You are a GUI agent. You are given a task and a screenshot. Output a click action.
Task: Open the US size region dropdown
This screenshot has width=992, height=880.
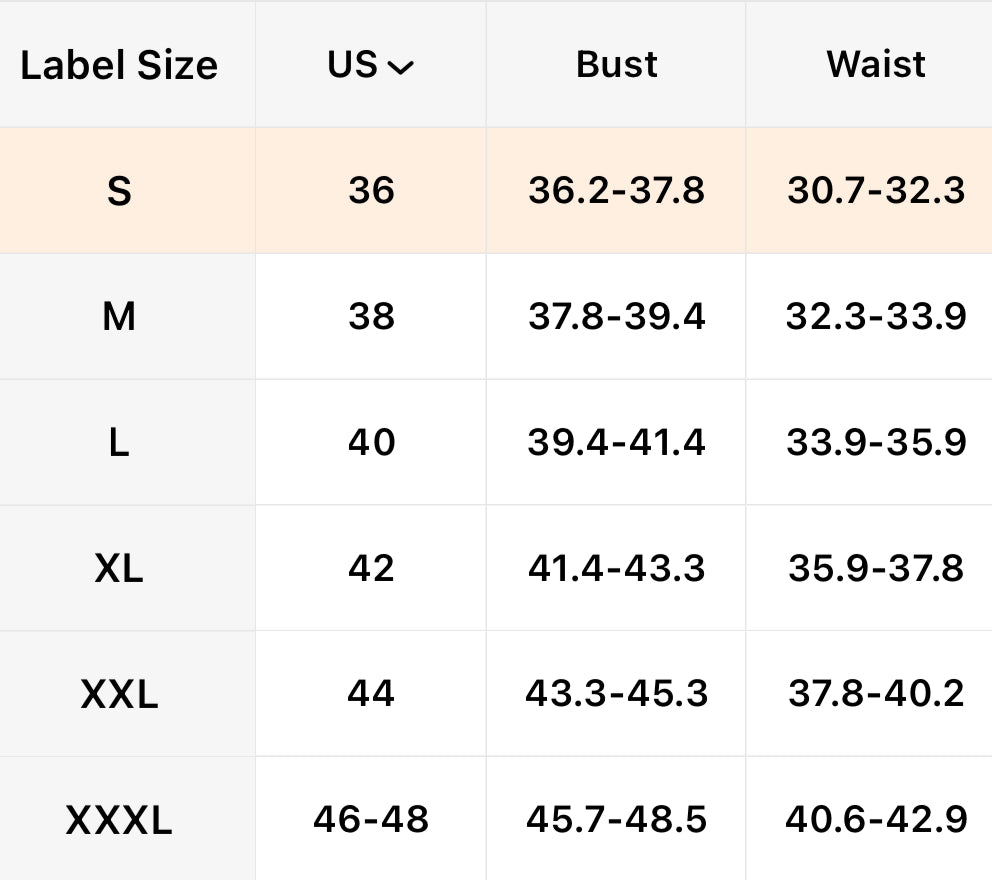(371, 65)
